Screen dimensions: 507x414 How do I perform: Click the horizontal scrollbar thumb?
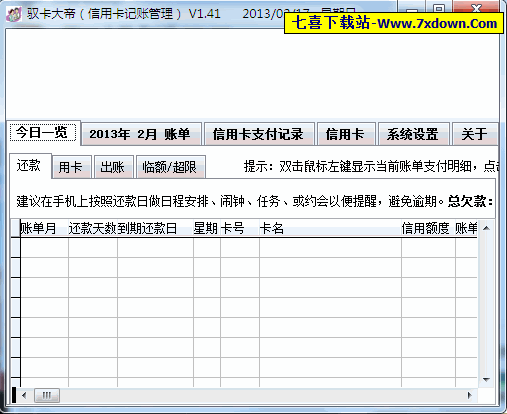pyautogui.click(x=47, y=395)
